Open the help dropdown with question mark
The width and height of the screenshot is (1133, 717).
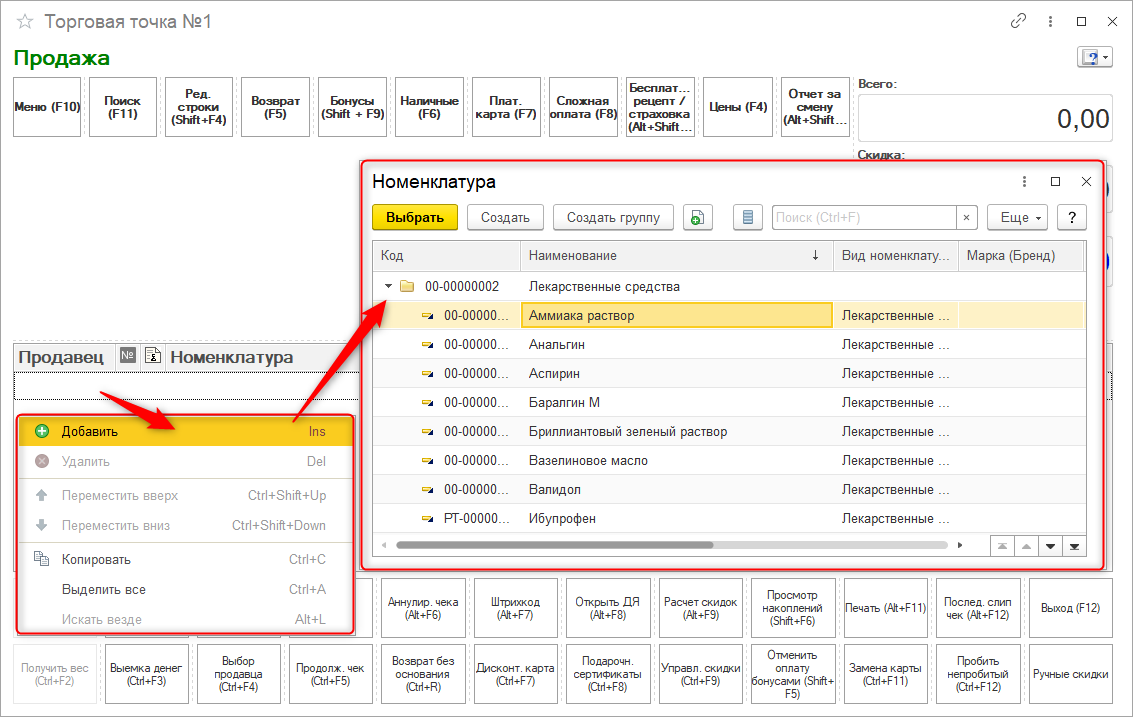(x=1094, y=57)
